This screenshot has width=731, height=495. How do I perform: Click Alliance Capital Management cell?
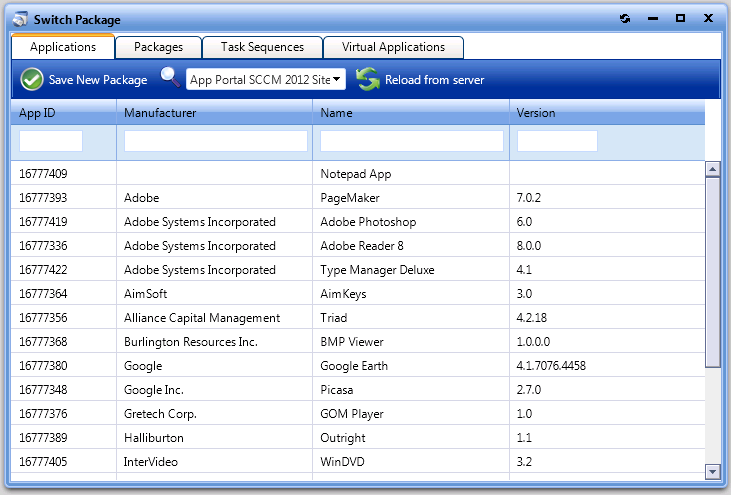pyautogui.click(x=214, y=317)
